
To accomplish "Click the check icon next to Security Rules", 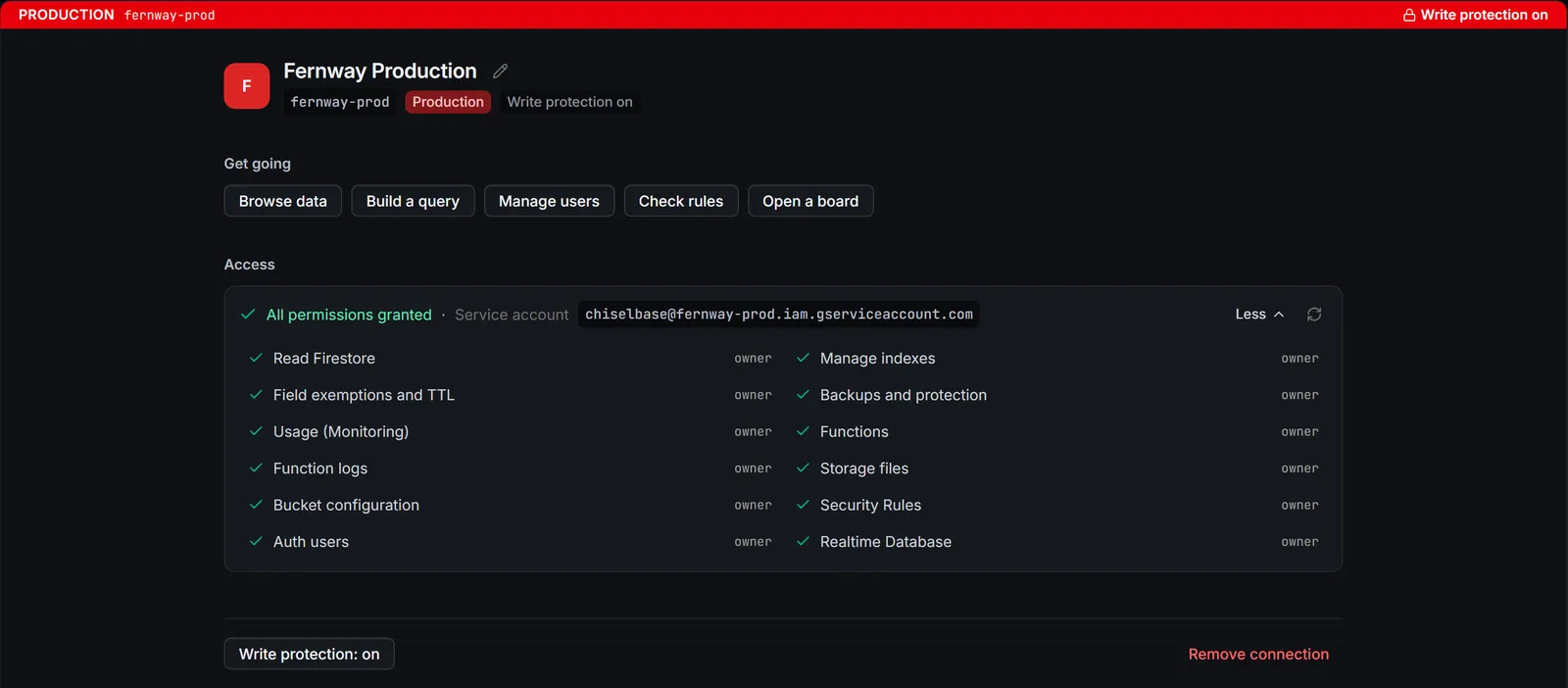I will [x=803, y=506].
